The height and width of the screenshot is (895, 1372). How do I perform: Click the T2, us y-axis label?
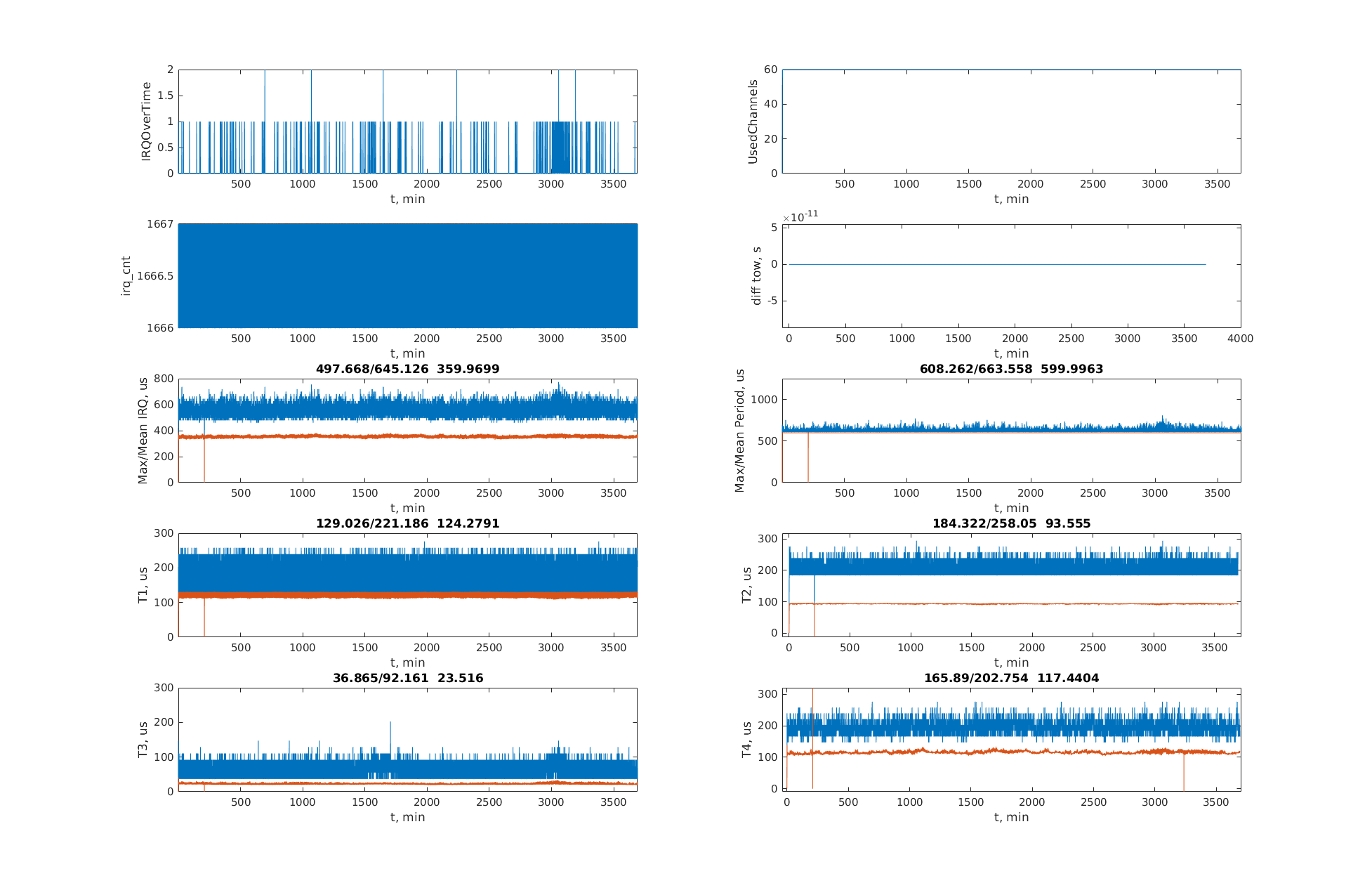[x=746, y=585]
